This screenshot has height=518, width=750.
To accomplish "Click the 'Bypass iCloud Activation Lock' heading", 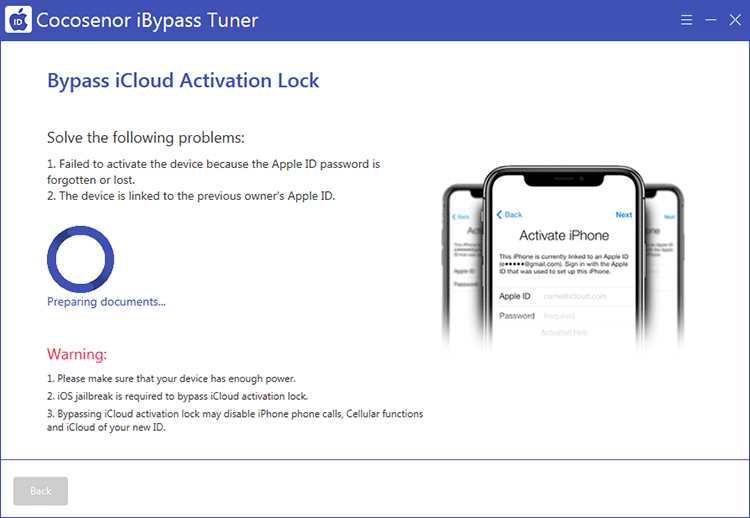I will (183, 80).
